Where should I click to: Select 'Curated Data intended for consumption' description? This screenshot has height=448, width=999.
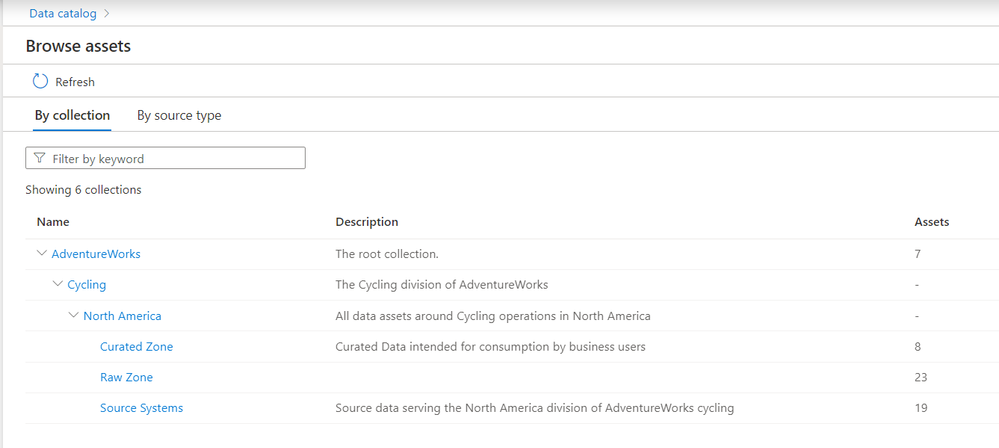[x=491, y=347]
